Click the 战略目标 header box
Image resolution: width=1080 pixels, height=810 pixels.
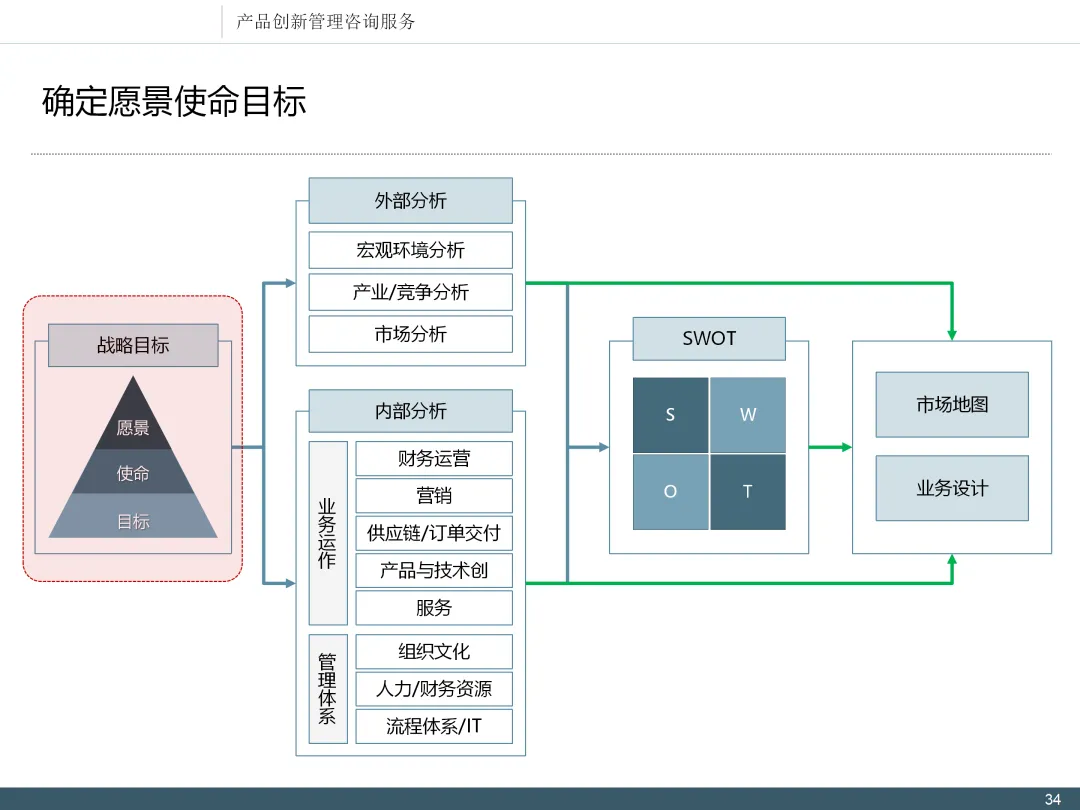pyautogui.click(x=133, y=345)
